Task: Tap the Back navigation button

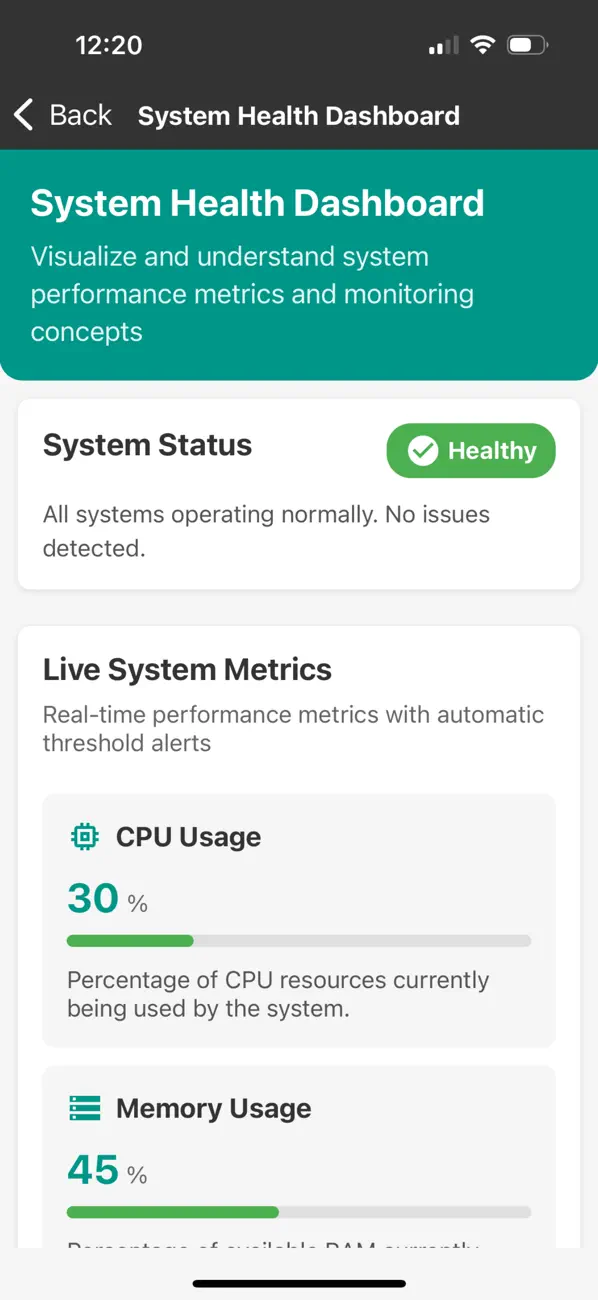Action: [64, 114]
